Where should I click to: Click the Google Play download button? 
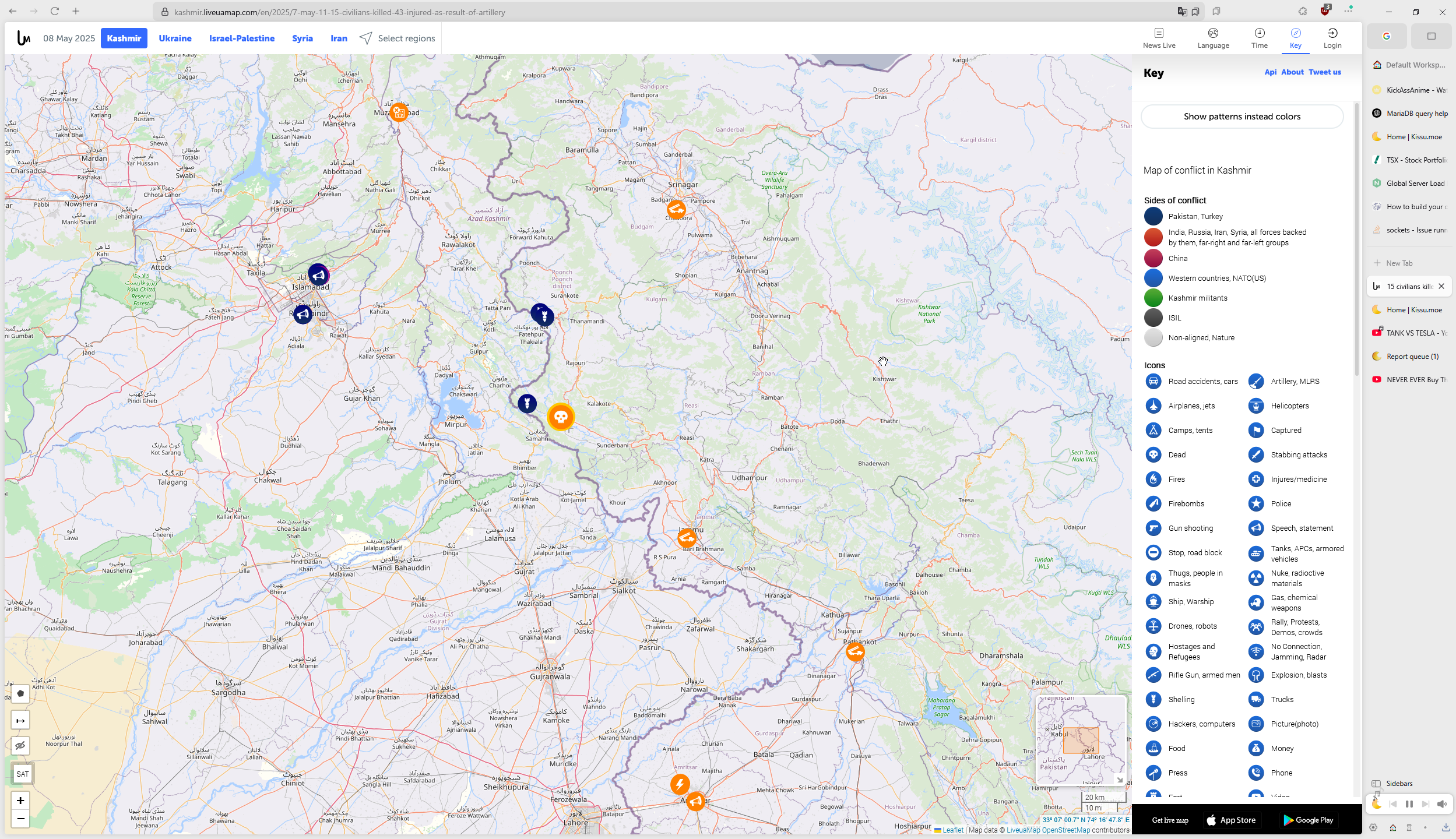(x=1307, y=820)
